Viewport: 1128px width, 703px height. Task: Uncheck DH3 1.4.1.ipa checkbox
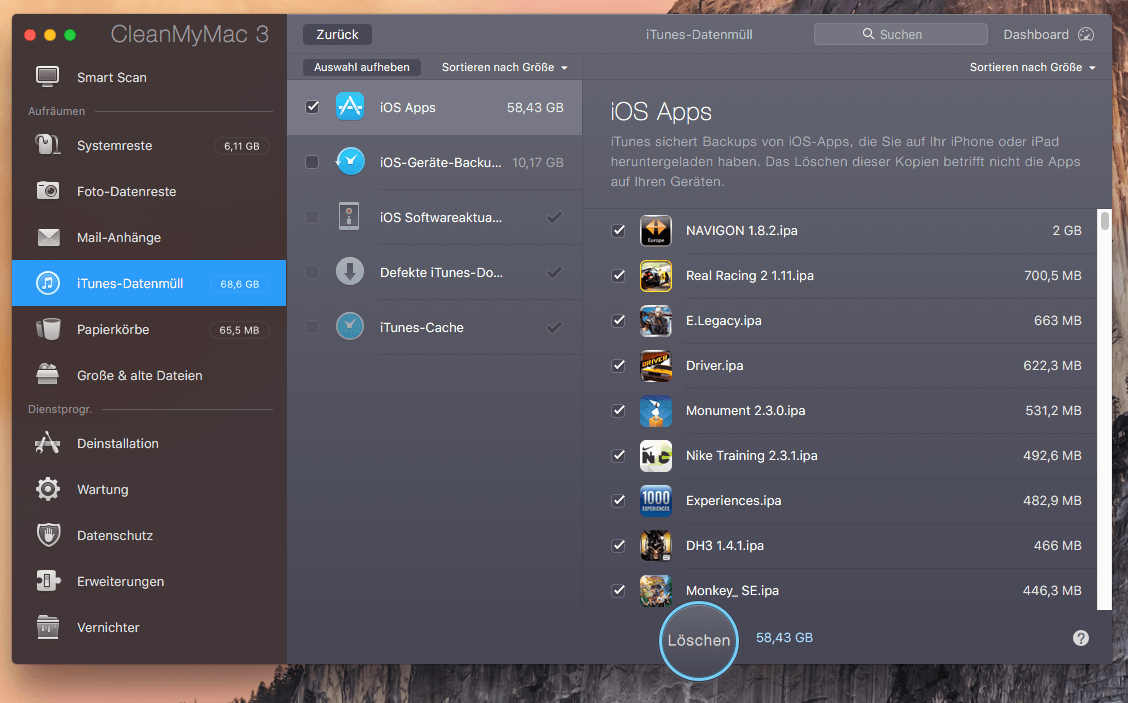[x=619, y=545]
